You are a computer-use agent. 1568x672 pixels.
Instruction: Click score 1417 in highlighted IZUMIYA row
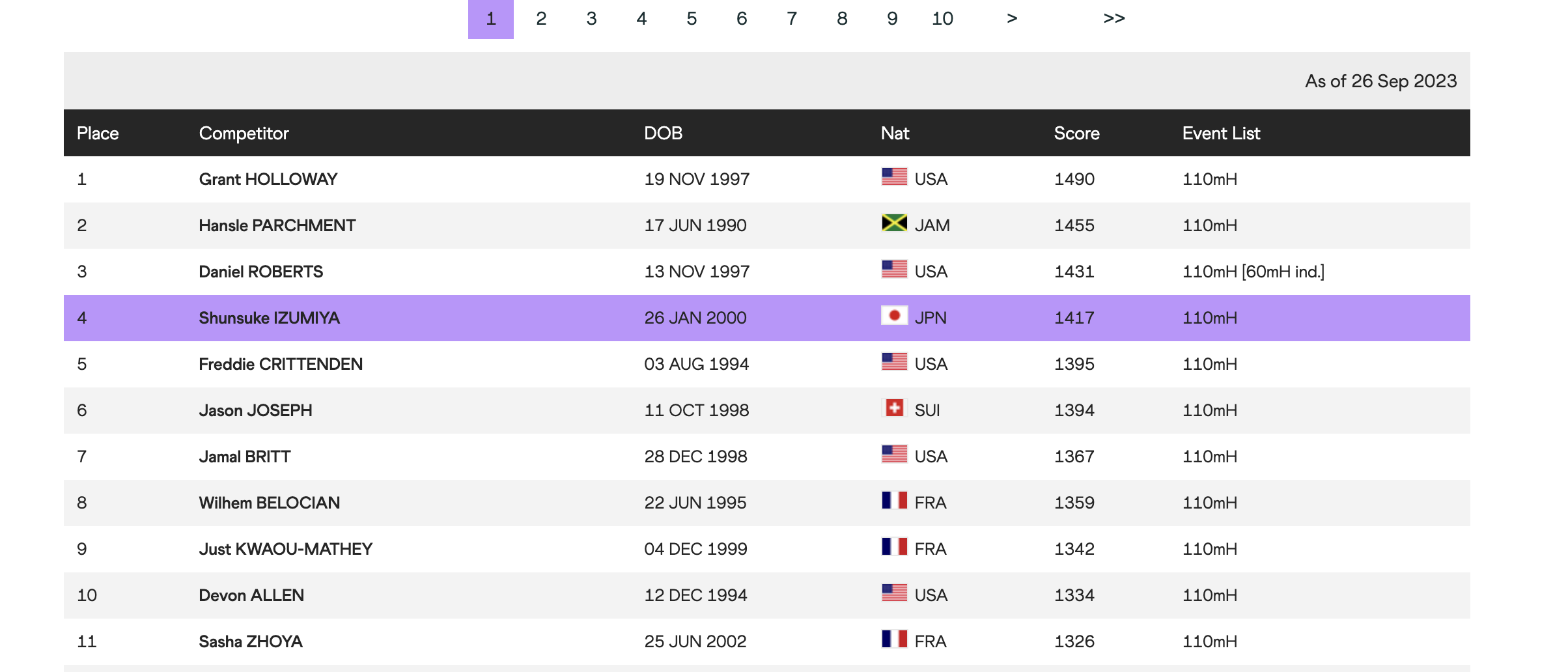1074,318
